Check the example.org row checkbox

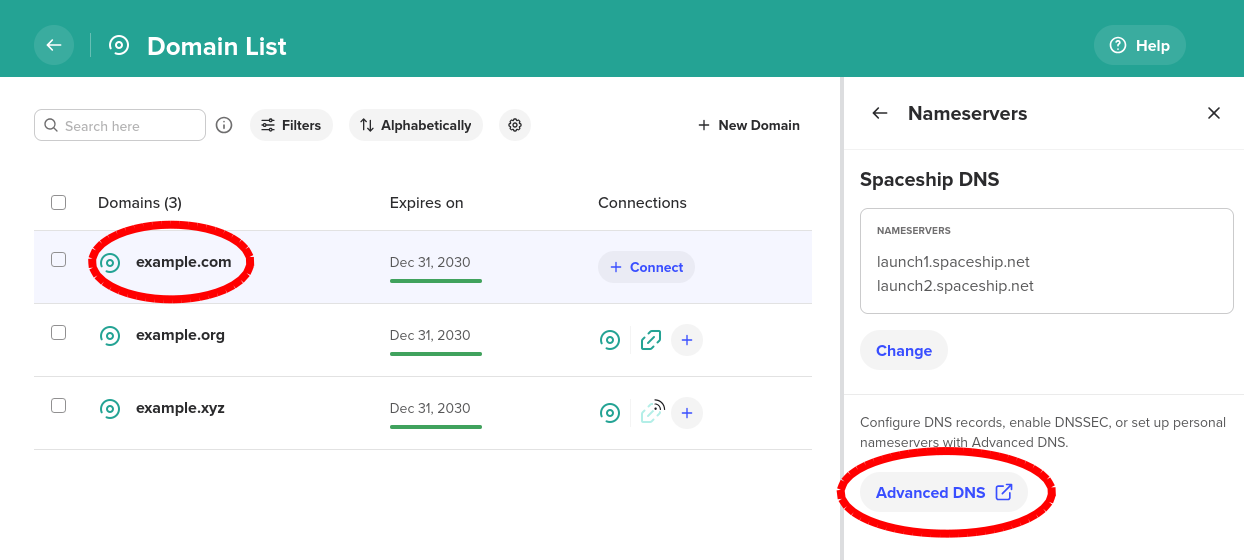pos(59,333)
